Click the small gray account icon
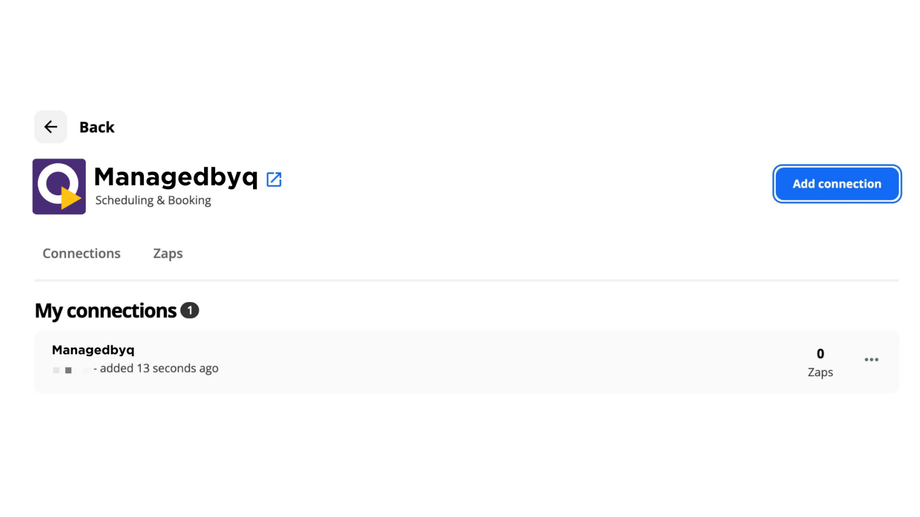 pos(68,370)
